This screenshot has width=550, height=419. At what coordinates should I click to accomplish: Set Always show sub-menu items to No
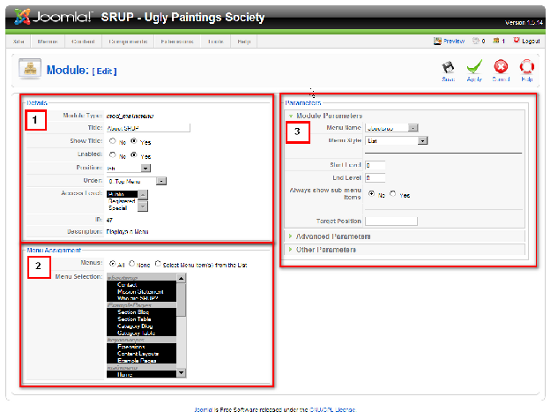coord(371,194)
